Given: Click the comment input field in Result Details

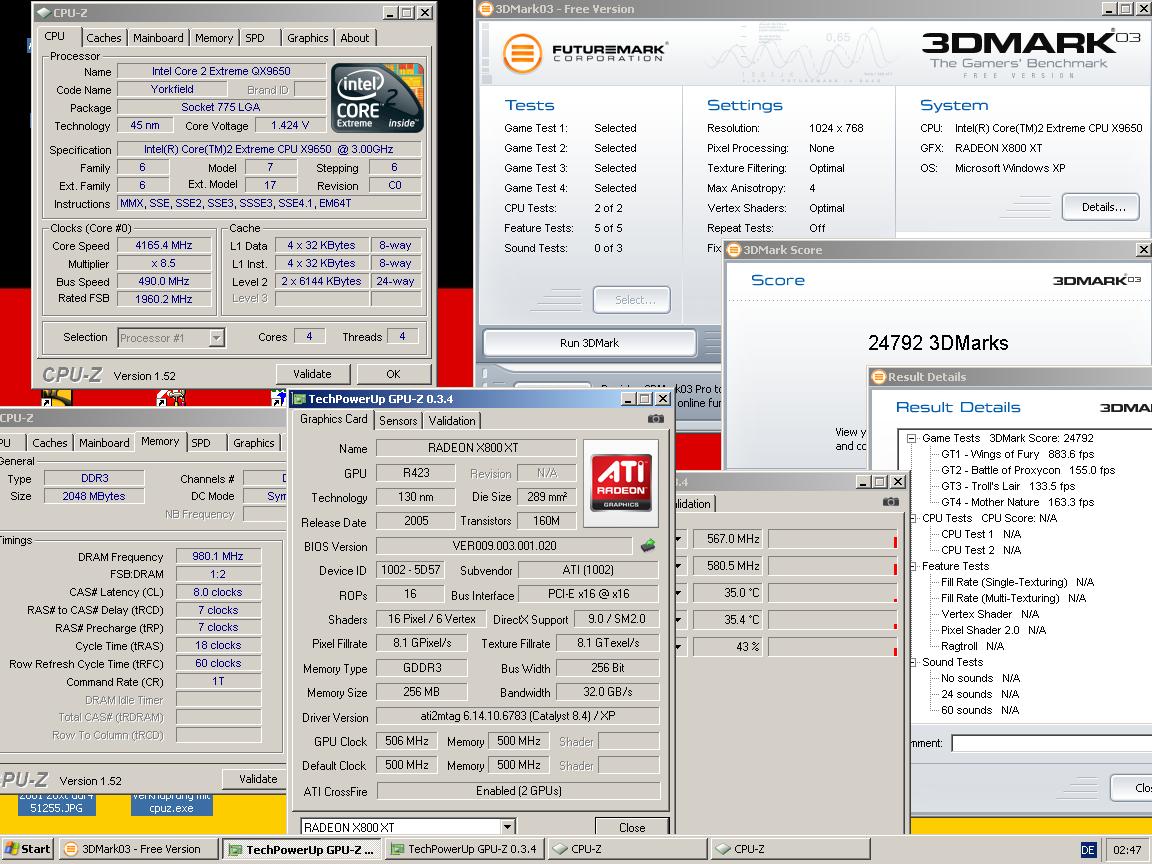Looking at the screenshot, I should click(1052, 744).
